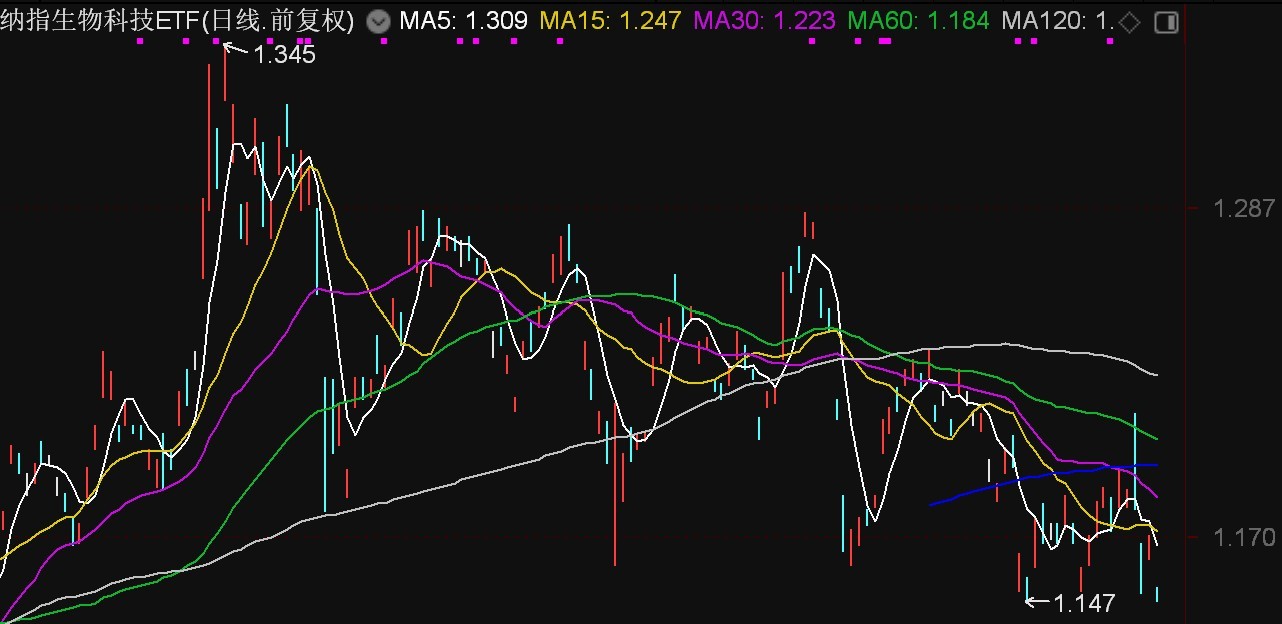The height and width of the screenshot is (624, 1282).
Task: Click the 1.345 high price label
Action: [284, 55]
